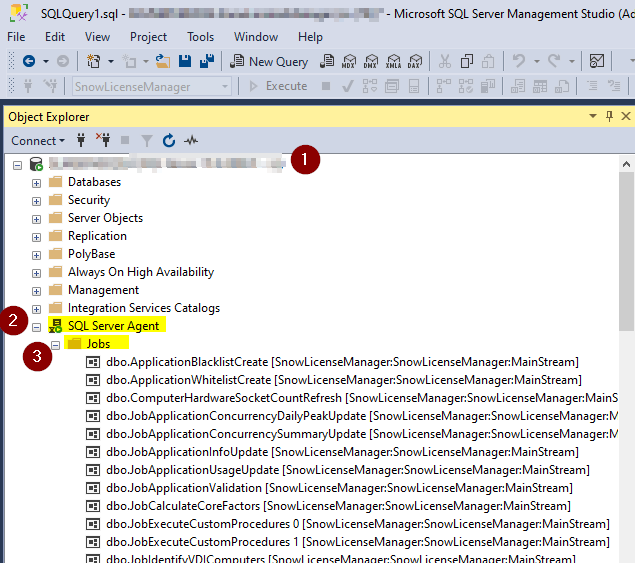
Task: Close the Object Explorer panel
Action: point(626,117)
